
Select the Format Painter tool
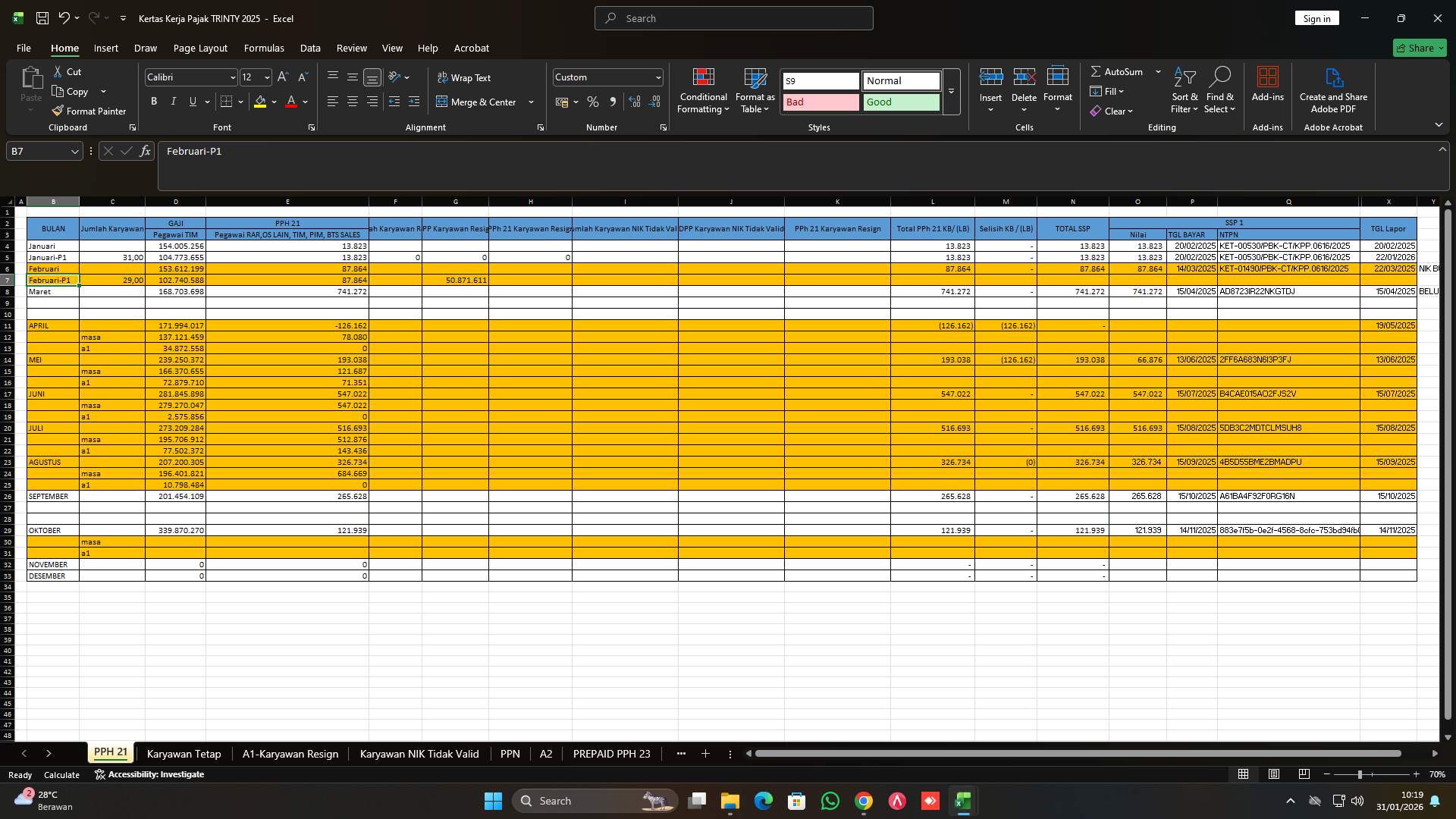[89, 111]
